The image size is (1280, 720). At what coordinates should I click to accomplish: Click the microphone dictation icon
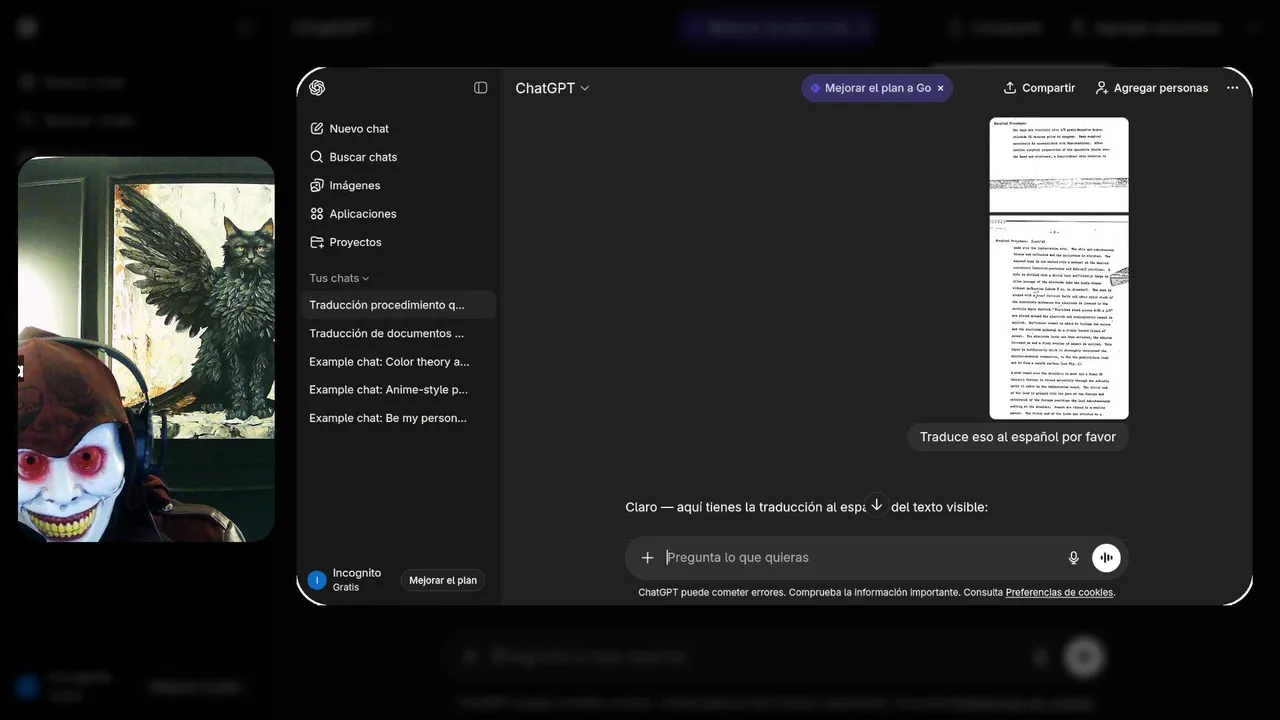(x=1074, y=558)
